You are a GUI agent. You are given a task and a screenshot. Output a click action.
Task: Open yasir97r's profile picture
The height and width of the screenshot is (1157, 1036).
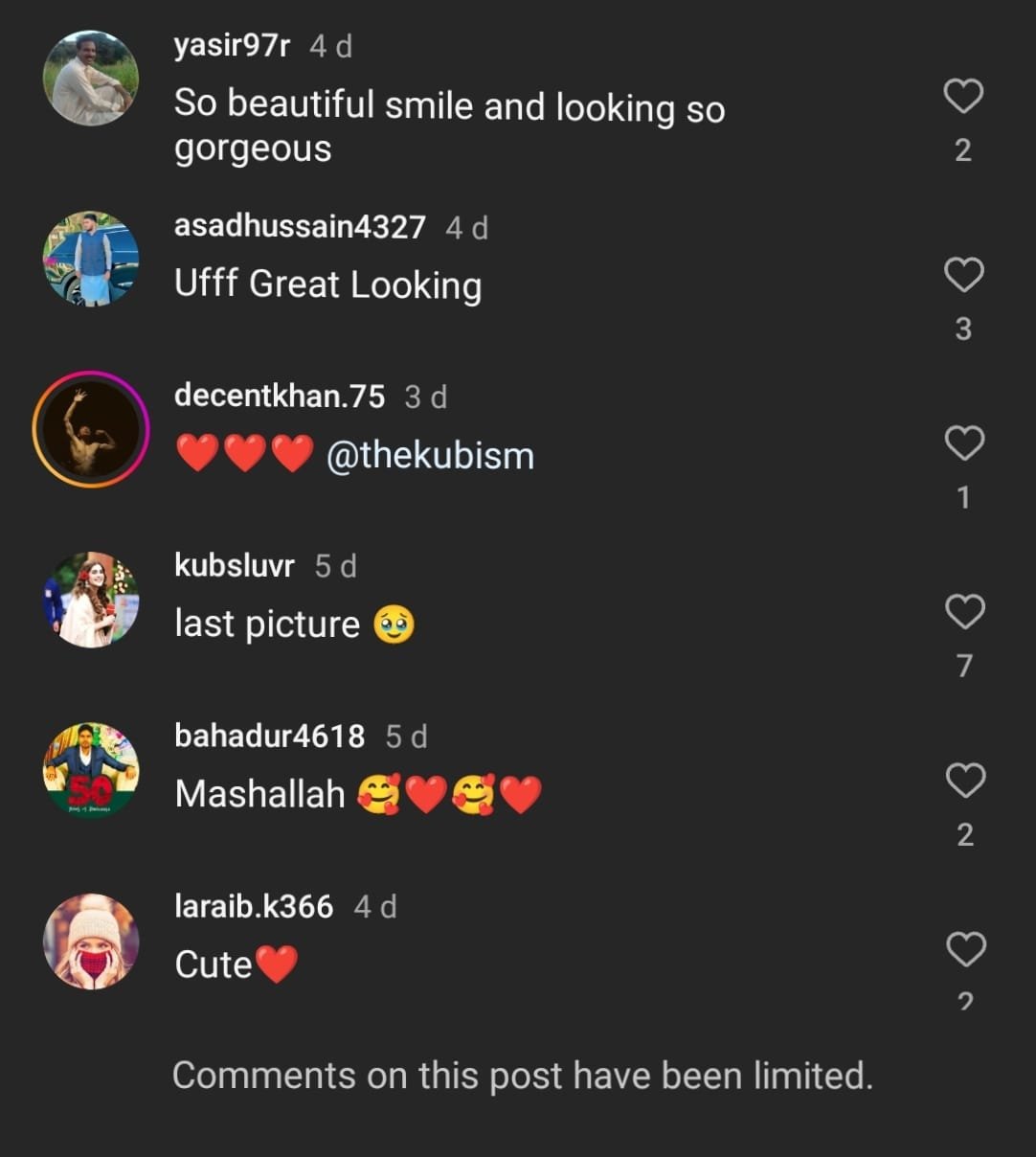[91, 79]
